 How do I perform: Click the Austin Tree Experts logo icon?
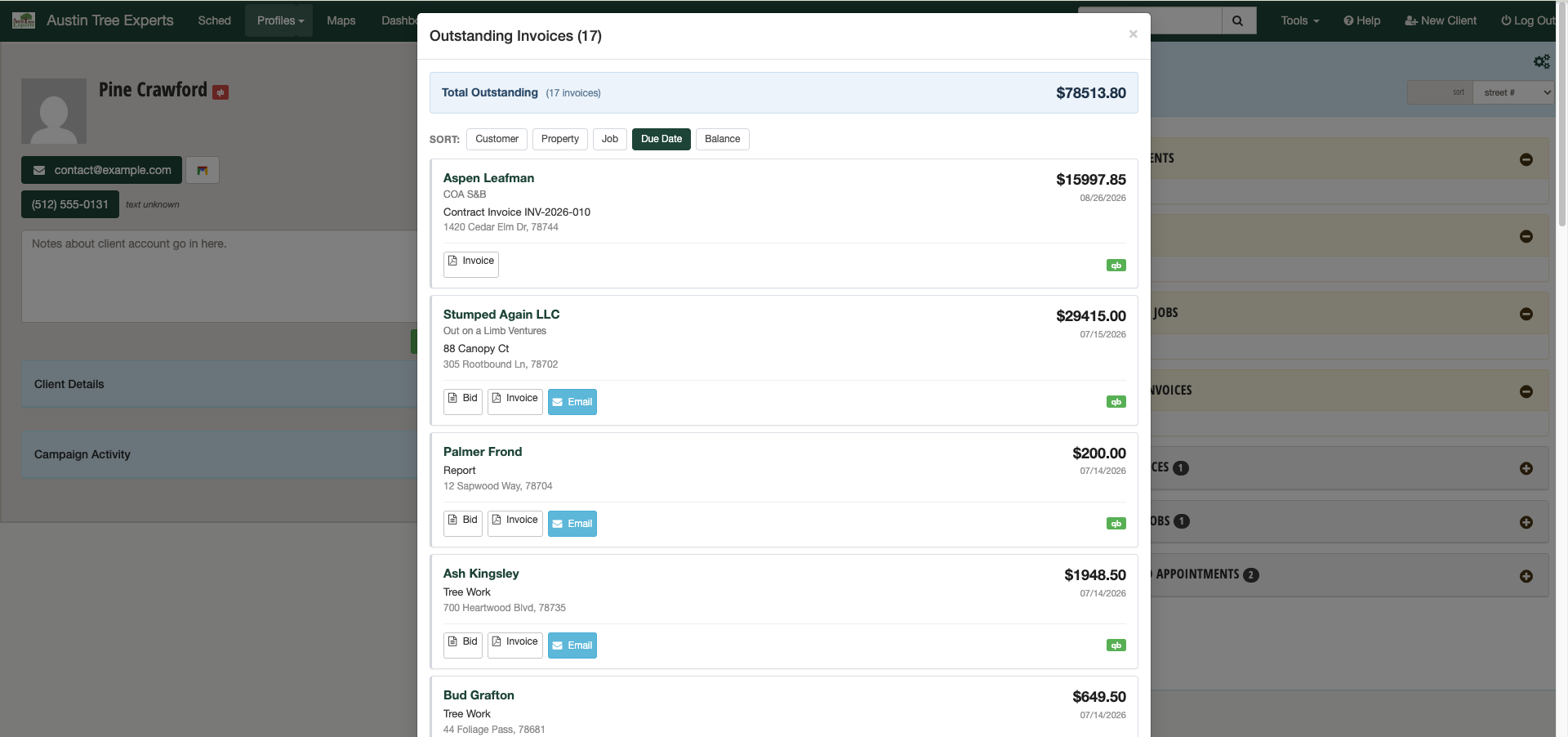click(24, 20)
